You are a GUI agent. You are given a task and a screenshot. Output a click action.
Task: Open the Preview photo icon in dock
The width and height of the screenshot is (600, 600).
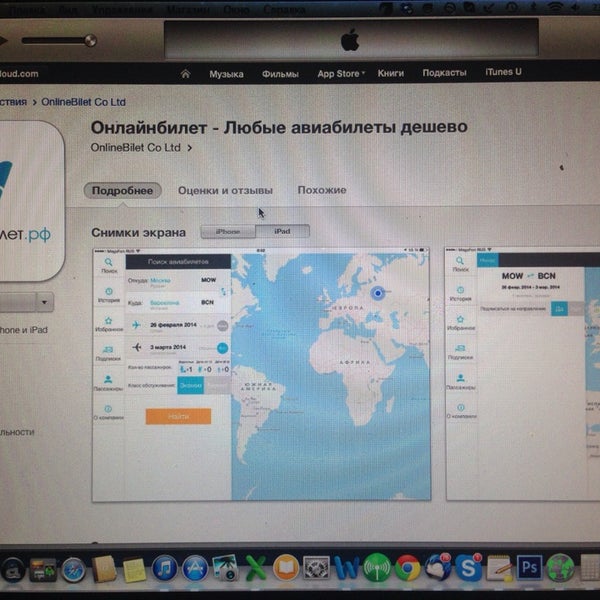[225, 568]
